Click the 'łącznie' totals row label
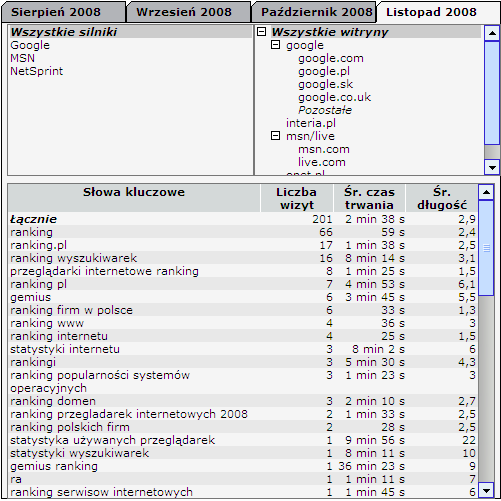 point(33,219)
